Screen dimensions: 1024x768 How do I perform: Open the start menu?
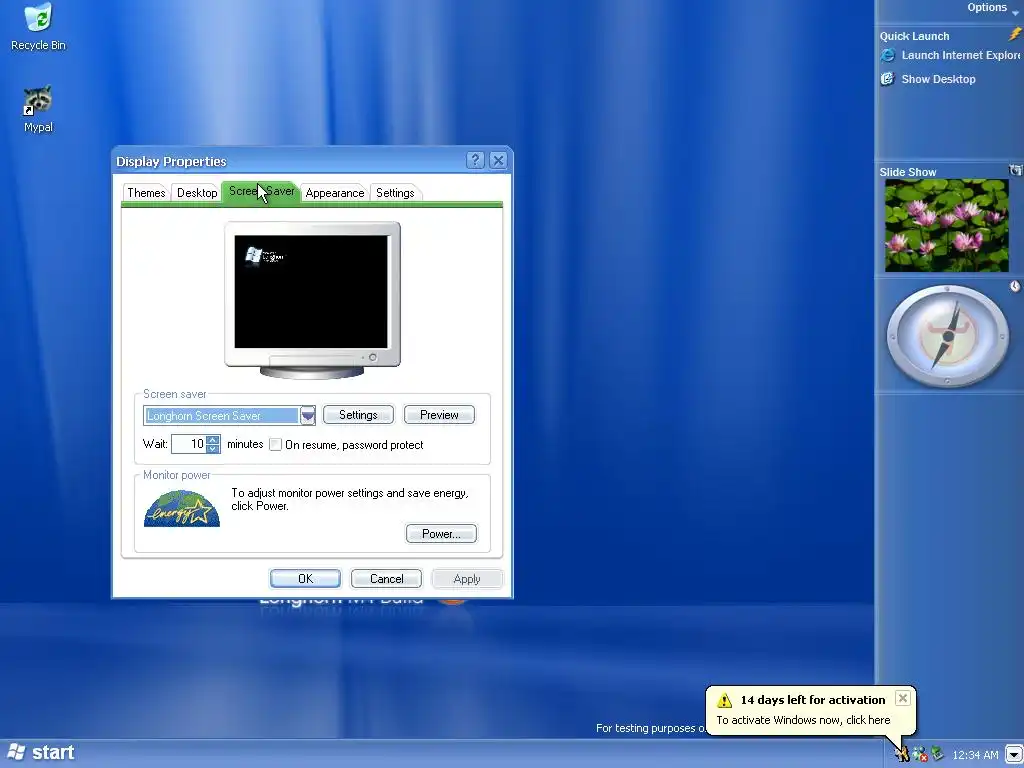[x=40, y=752]
